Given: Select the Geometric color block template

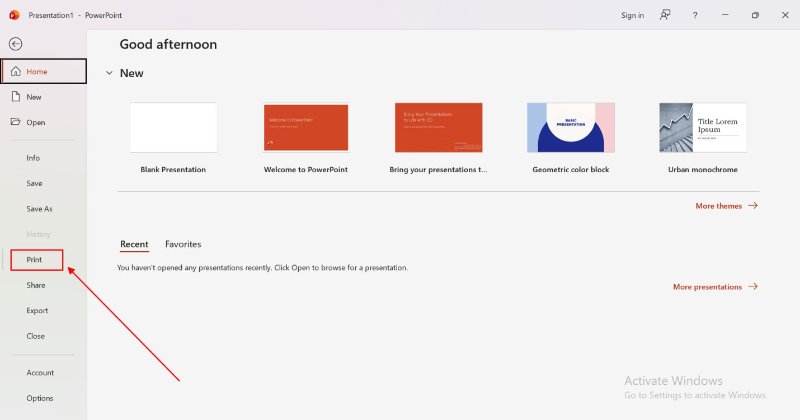Looking at the screenshot, I should 570,128.
